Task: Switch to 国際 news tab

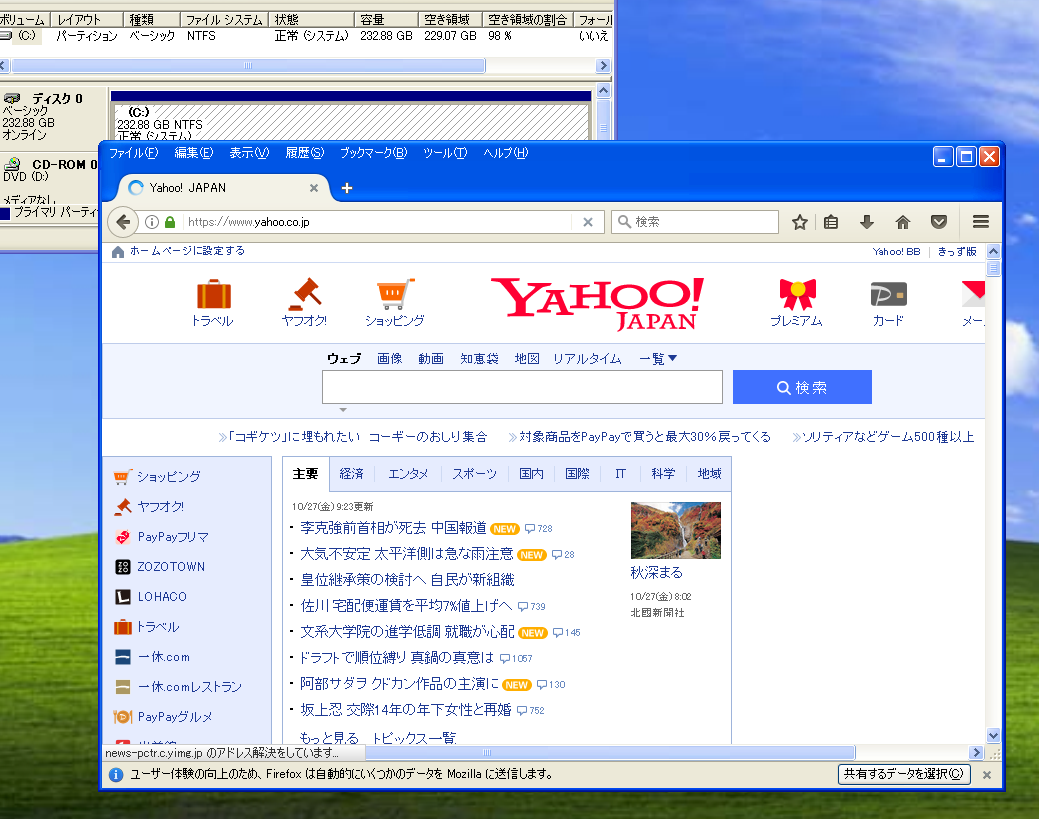Action: click(x=577, y=474)
